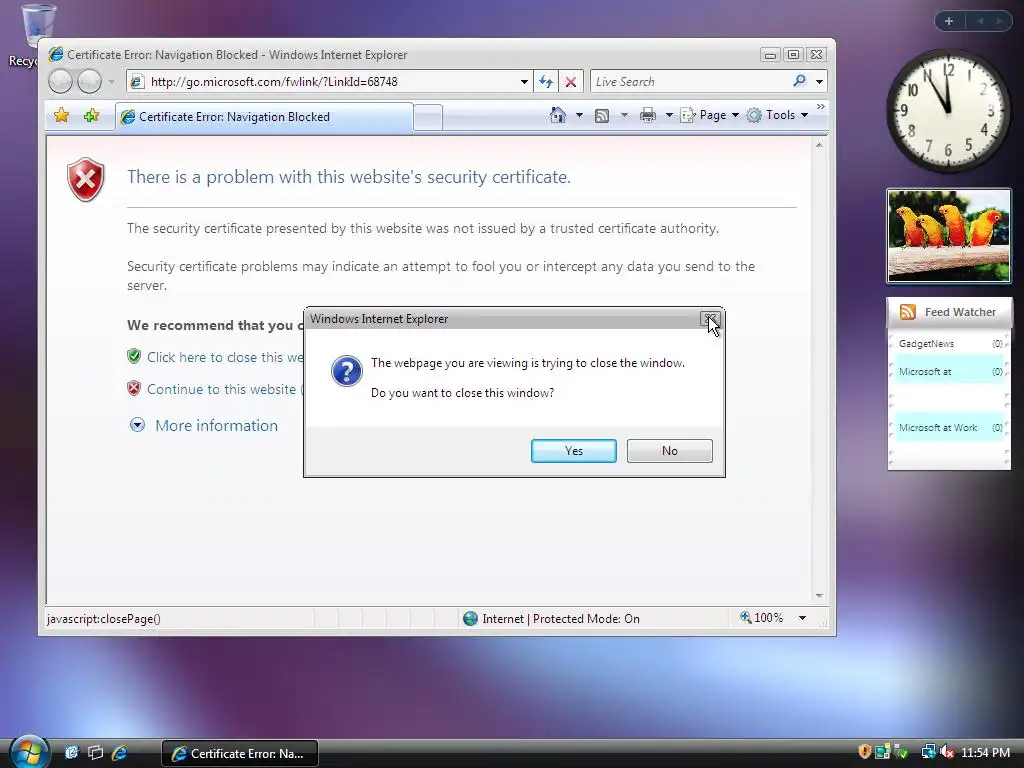Click the Home toolbar icon
The height and width of the screenshot is (768, 1024).
[558, 115]
